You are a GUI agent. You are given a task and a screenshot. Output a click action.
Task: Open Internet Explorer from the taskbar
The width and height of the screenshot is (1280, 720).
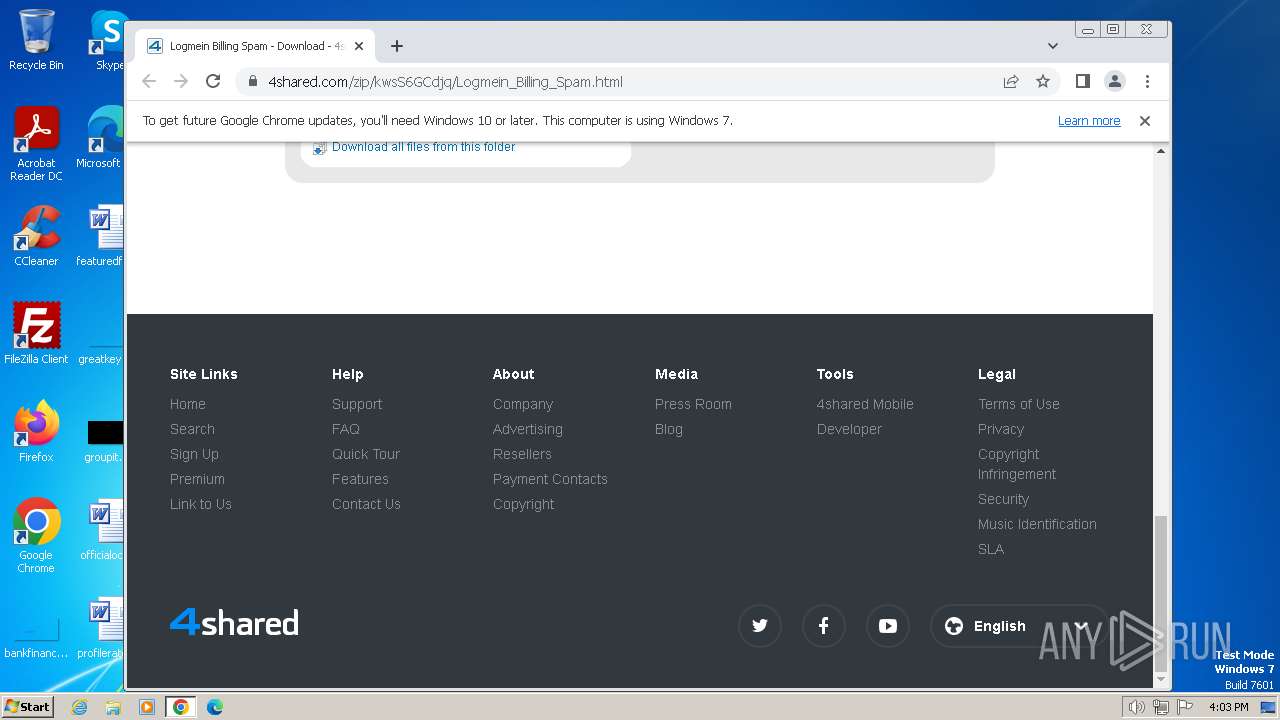pos(79,707)
